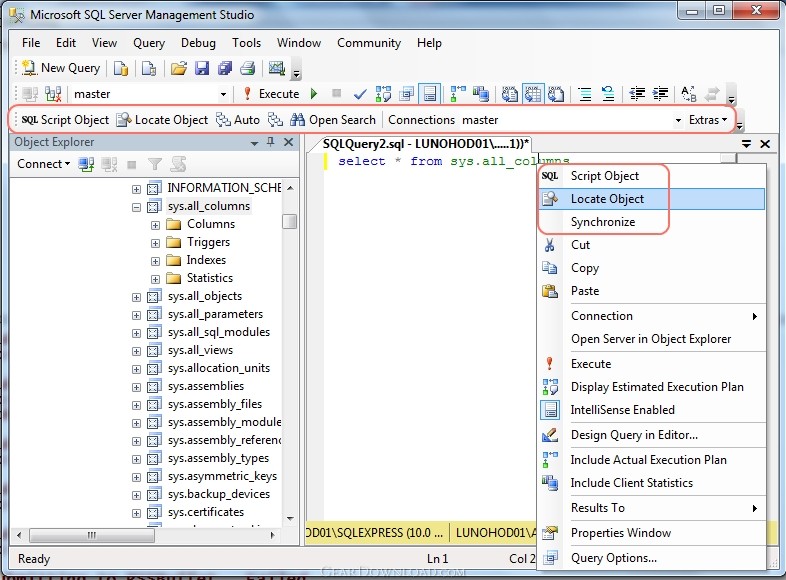This screenshot has width=786, height=580.
Task: Click the SQLQuery2.sql document tab
Action: click(x=425, y=144)
